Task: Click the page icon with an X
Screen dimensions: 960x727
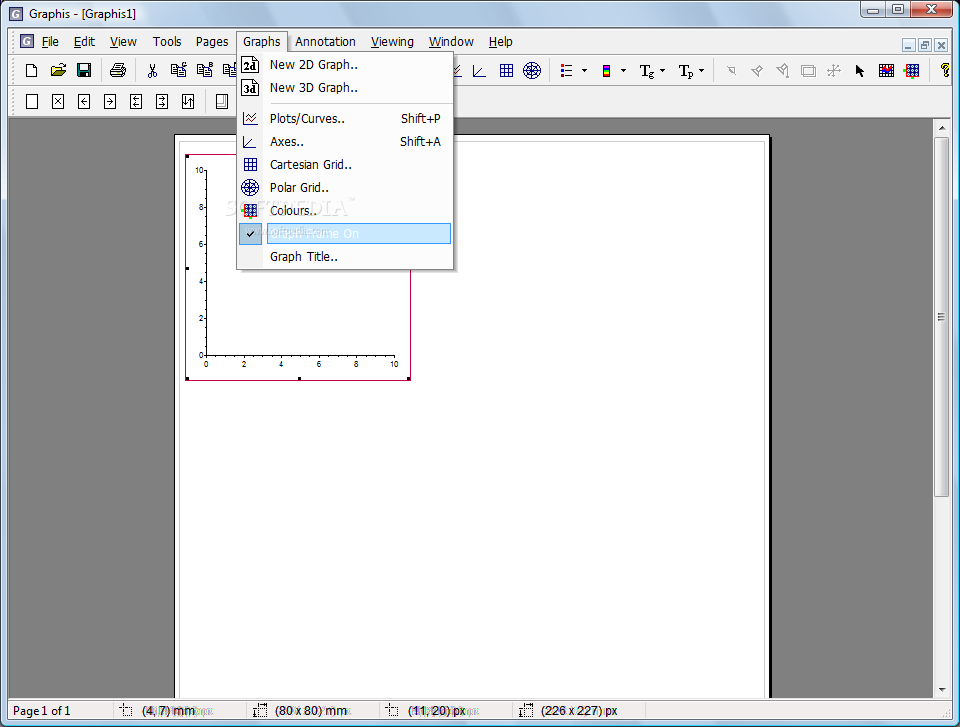Action: pyautogui.click(x=58, y=102)
